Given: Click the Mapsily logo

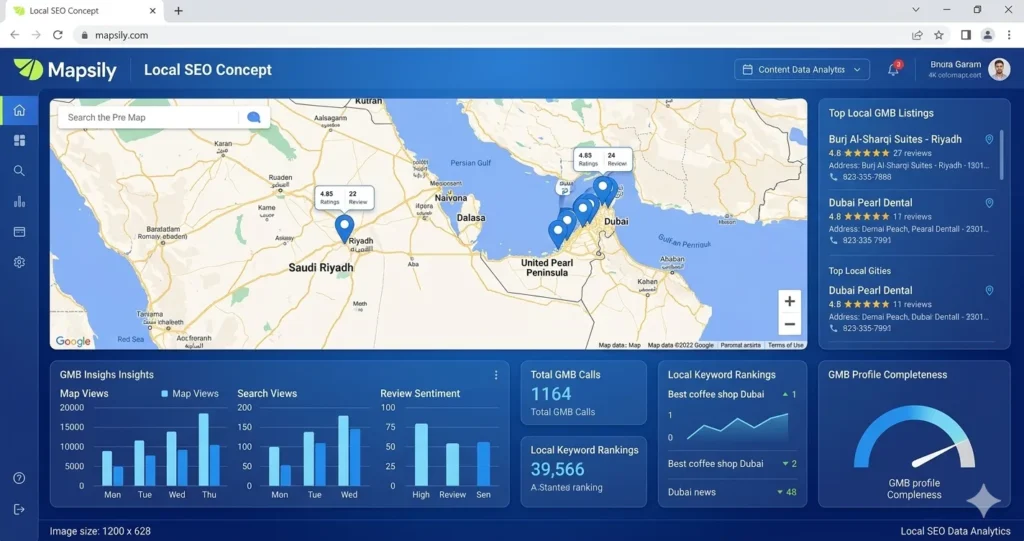Looking at the screenshot, I should (x=65, y=70).
